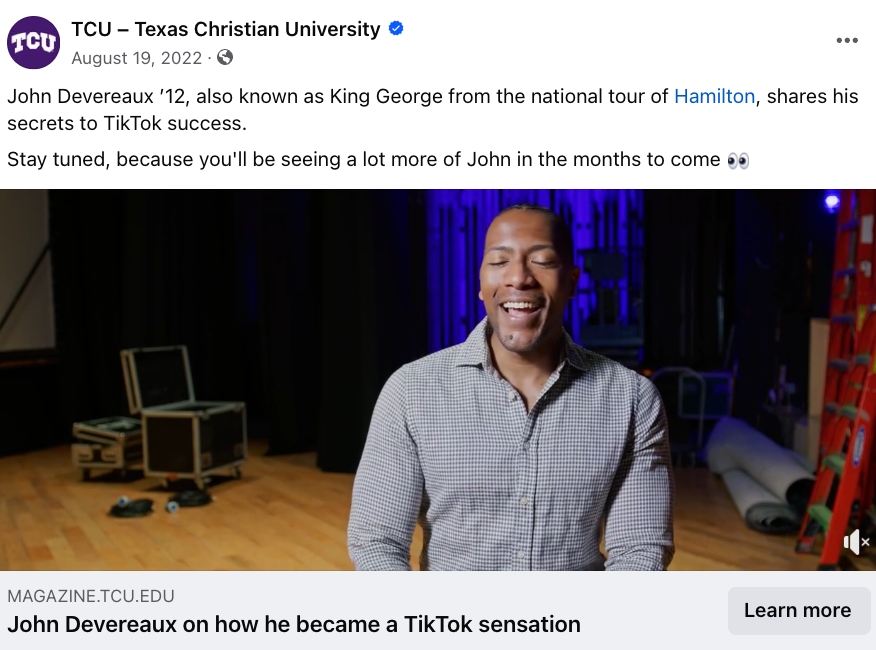
Task: Click the blue verified badge
Action: (396, 29)
